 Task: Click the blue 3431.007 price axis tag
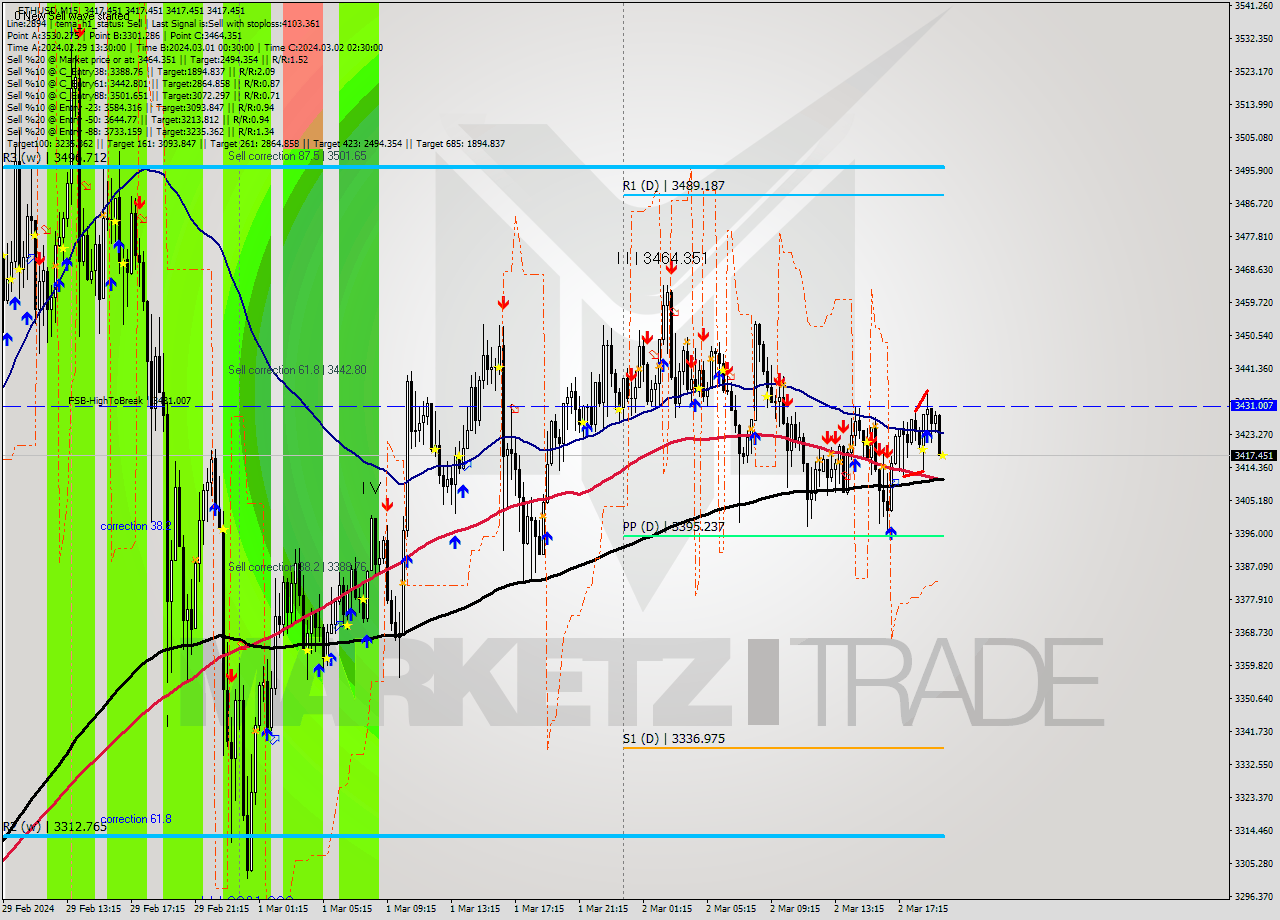1254,405
